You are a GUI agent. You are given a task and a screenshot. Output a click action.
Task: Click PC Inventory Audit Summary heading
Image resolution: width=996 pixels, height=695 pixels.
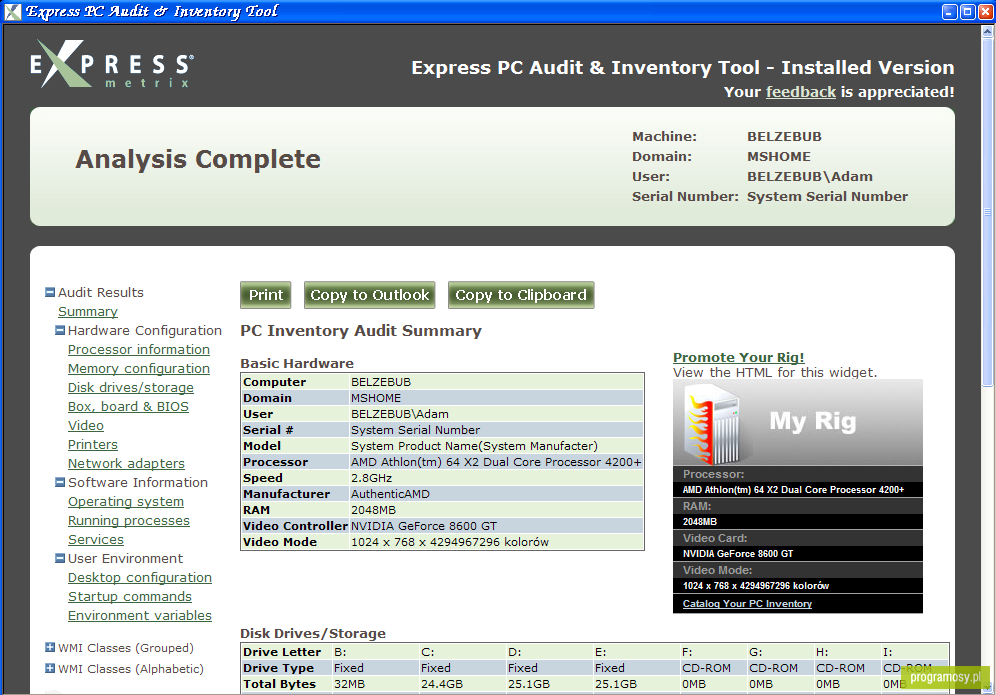(x=361, y=331)
